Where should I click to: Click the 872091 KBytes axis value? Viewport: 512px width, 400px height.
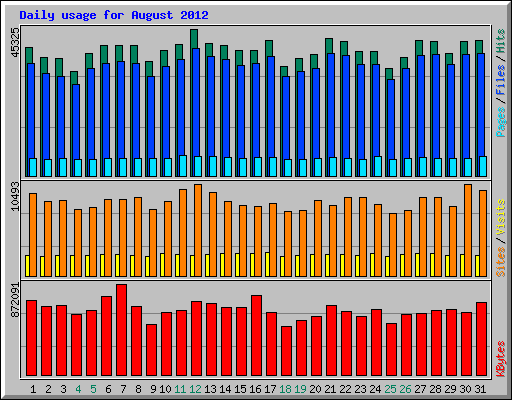coord(15,300)
